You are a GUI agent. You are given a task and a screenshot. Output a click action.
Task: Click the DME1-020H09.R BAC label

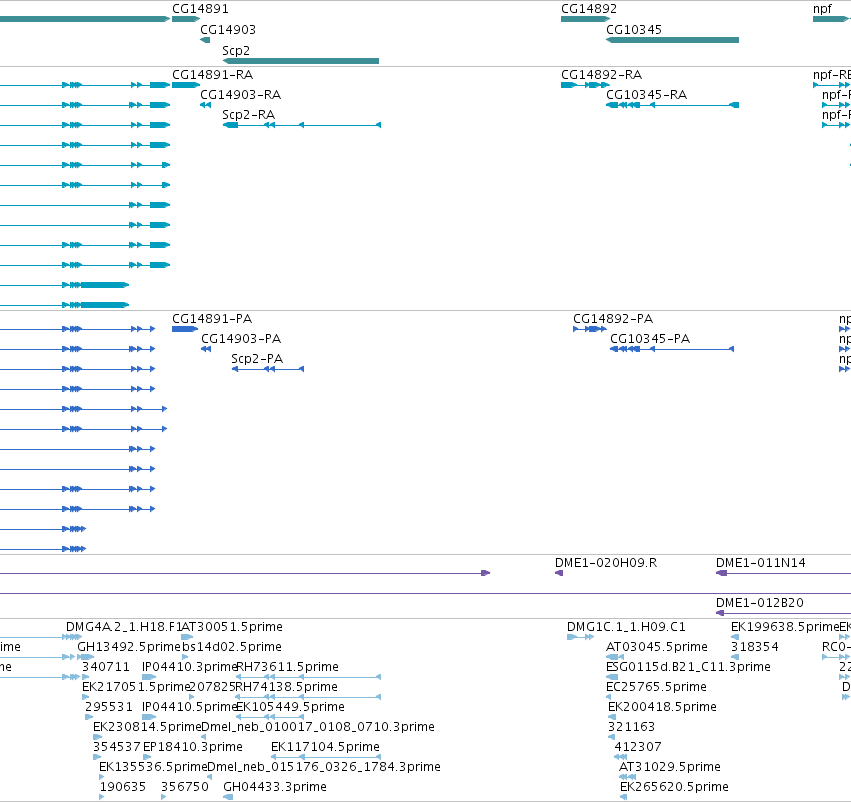click(x=606, y=563)
